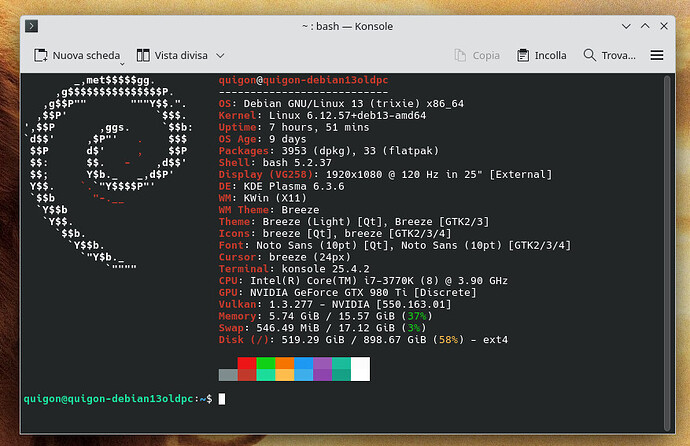This screenshot has width=690, height=446.
Task: Click the Incolla clipboard icon
Action: point(523,55)
